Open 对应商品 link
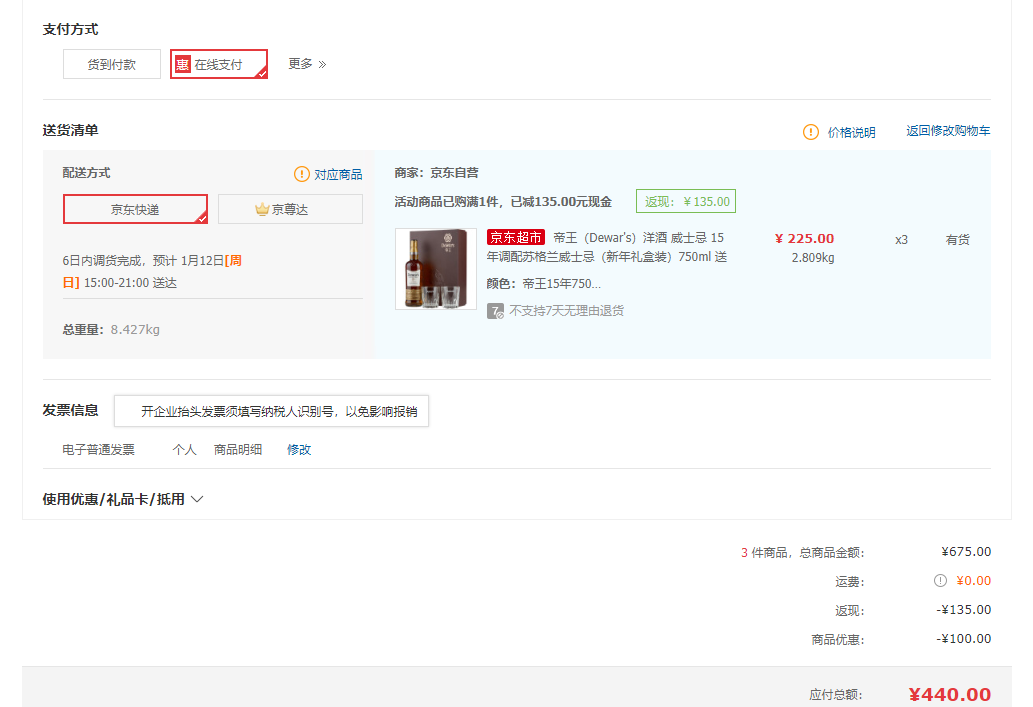 point(338,174)
